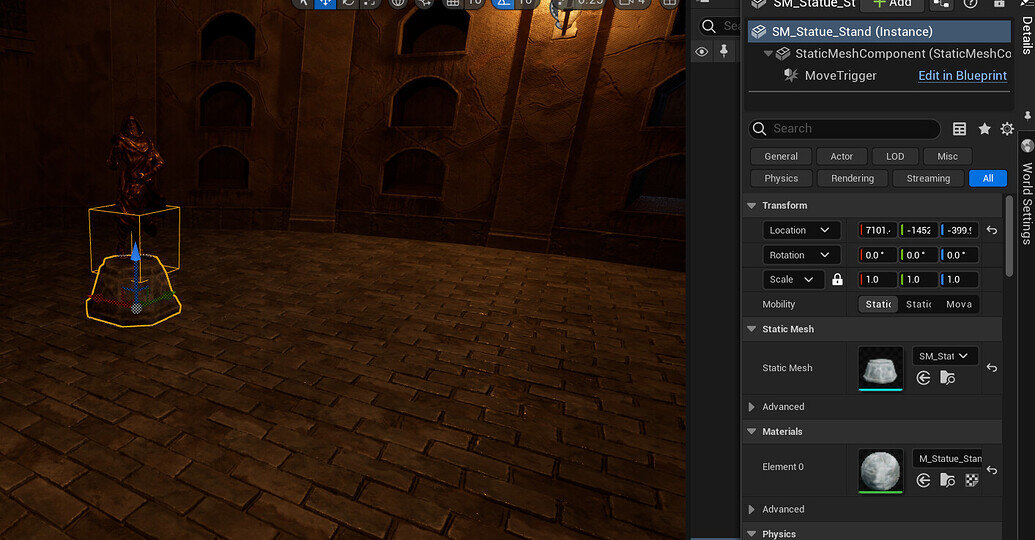The height and width of the screenshot is (540, 1035).
Task: Use selected asset arrow for Static Mesh
Action: coord(923,378)
